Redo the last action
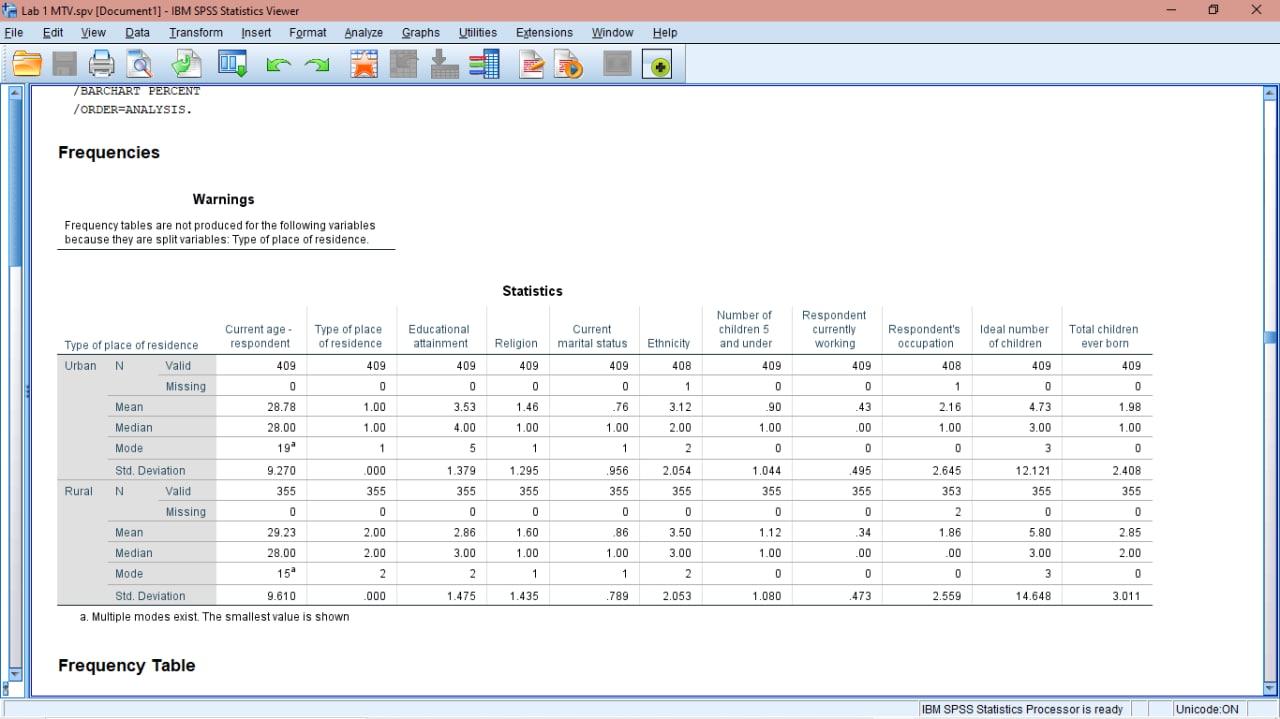This screenshot has height=719, width=1280. pyautogui.click(x=318, y=65)
